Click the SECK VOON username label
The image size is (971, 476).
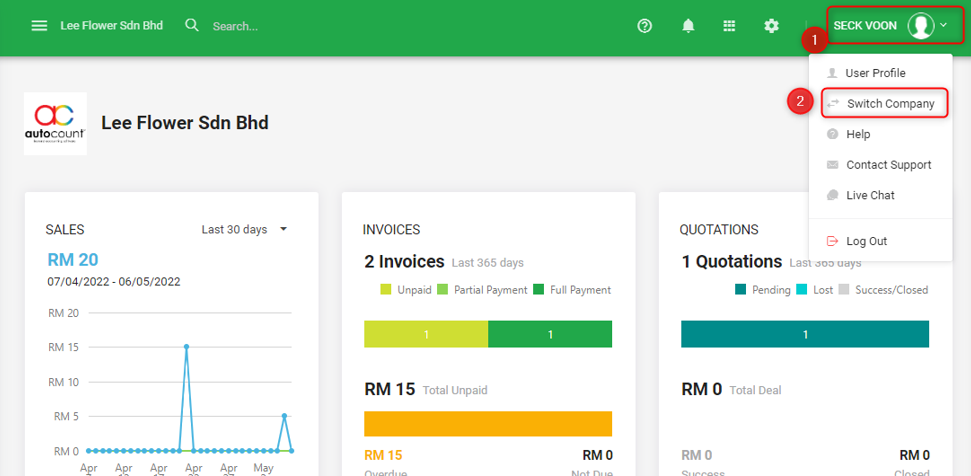tap(865, 25)
